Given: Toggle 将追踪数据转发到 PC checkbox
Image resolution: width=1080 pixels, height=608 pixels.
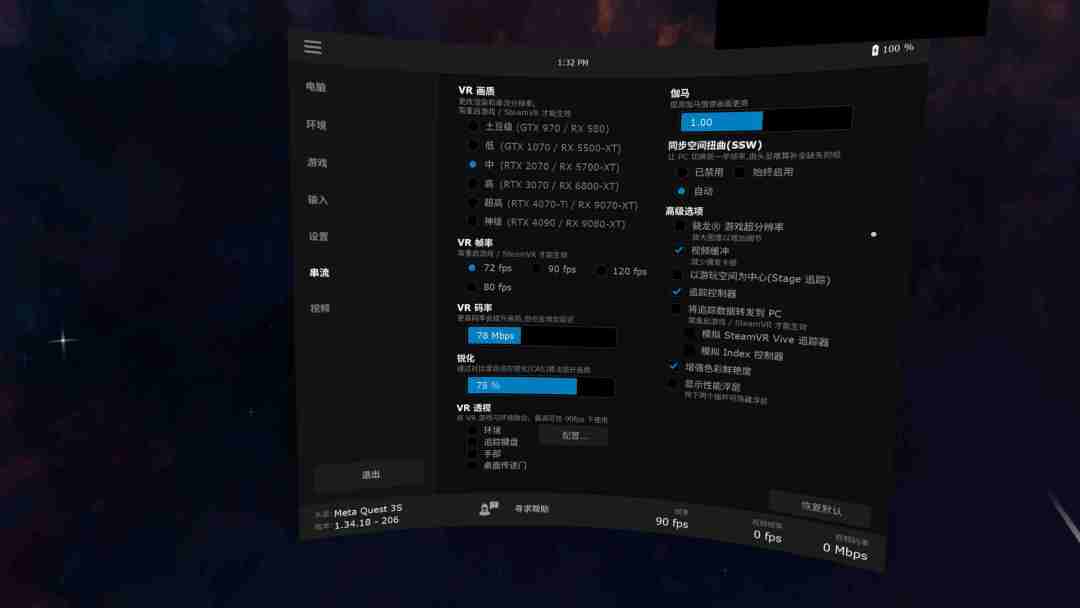Looking at the screenshot, I should (676, 309).
